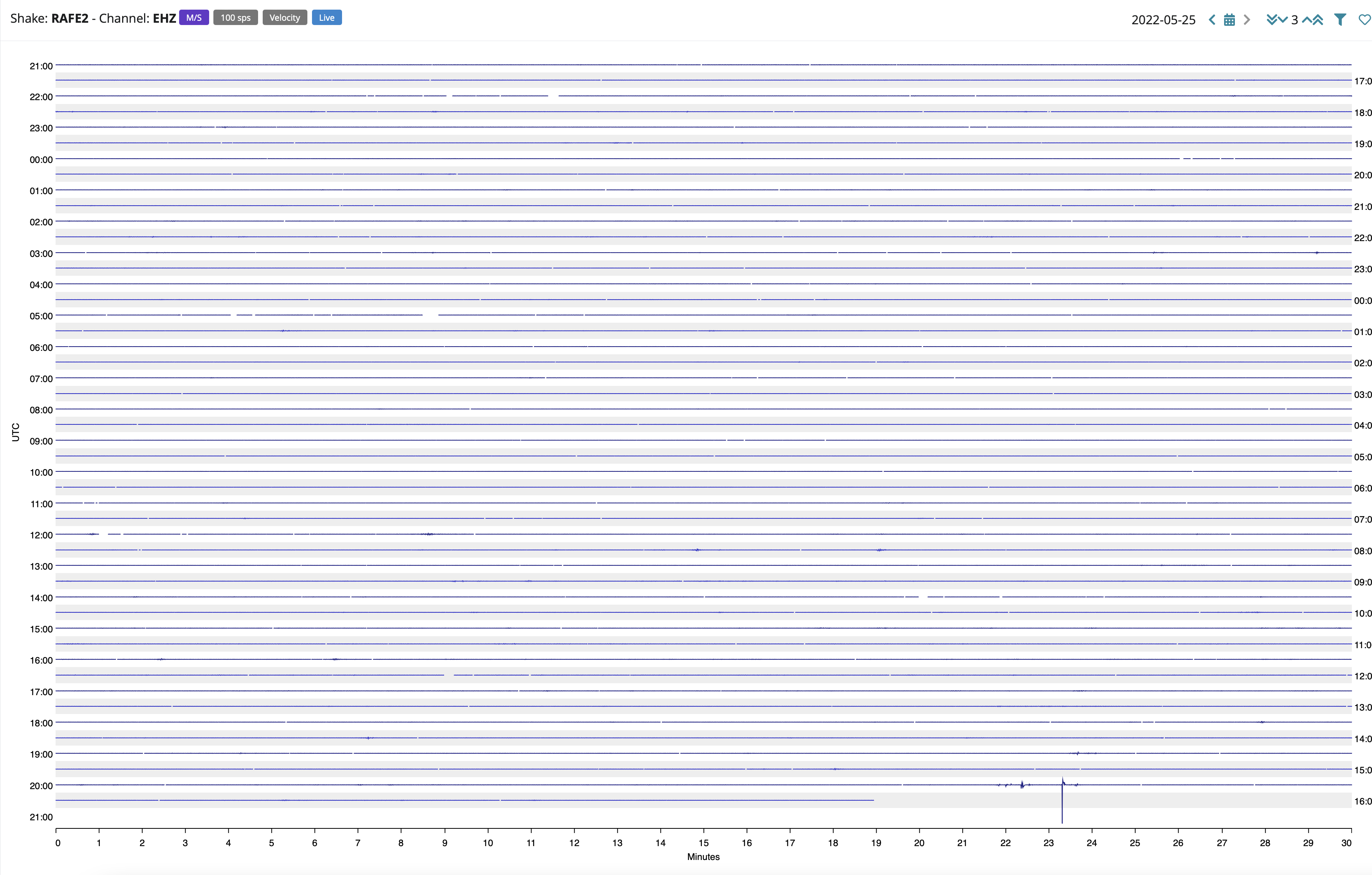Click minute tick label 30 on bottom axis
Image resolution: width=1372 pixels, height=875 pixels.
click(1346, 843)
